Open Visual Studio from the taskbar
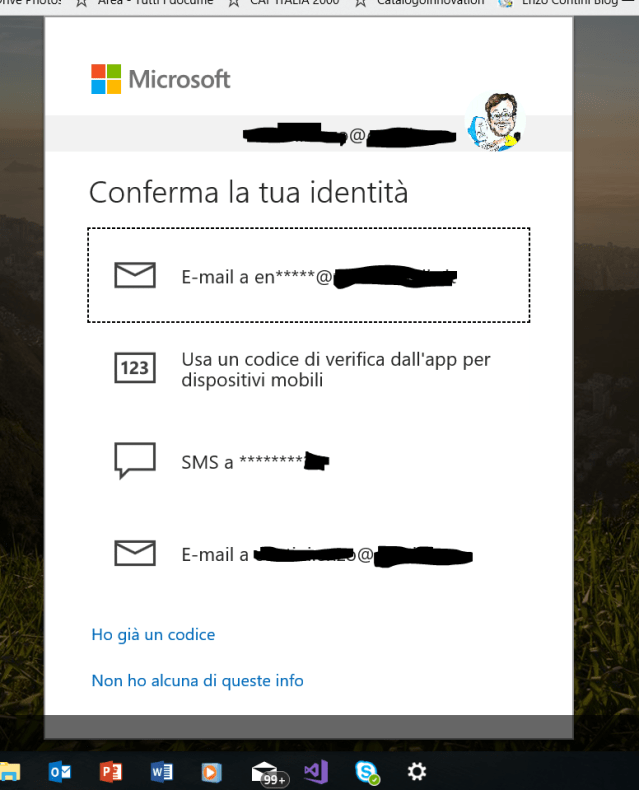Viewport: 639px width, 790px height. pos(316,772)
